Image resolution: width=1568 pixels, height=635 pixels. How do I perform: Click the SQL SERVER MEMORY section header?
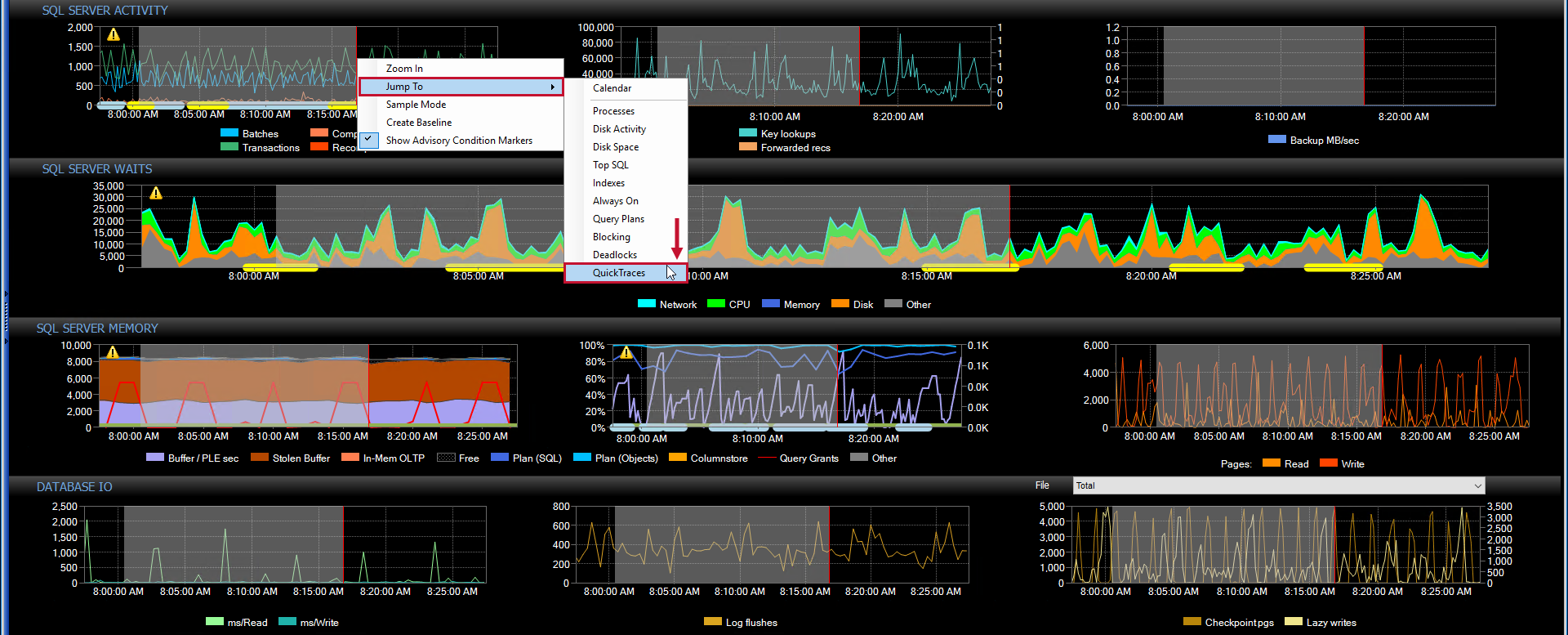(97, 329)
